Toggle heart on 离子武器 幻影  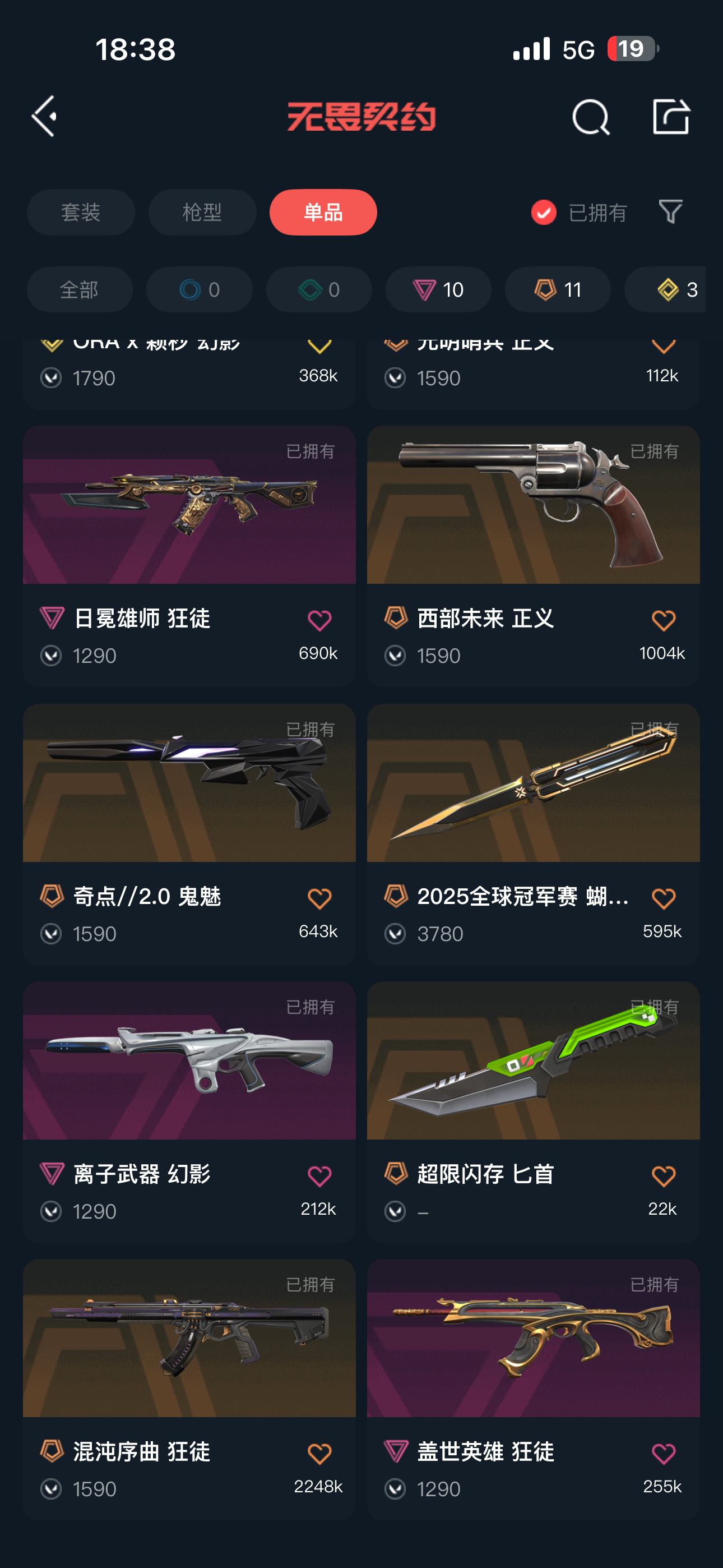[319, 1176]
